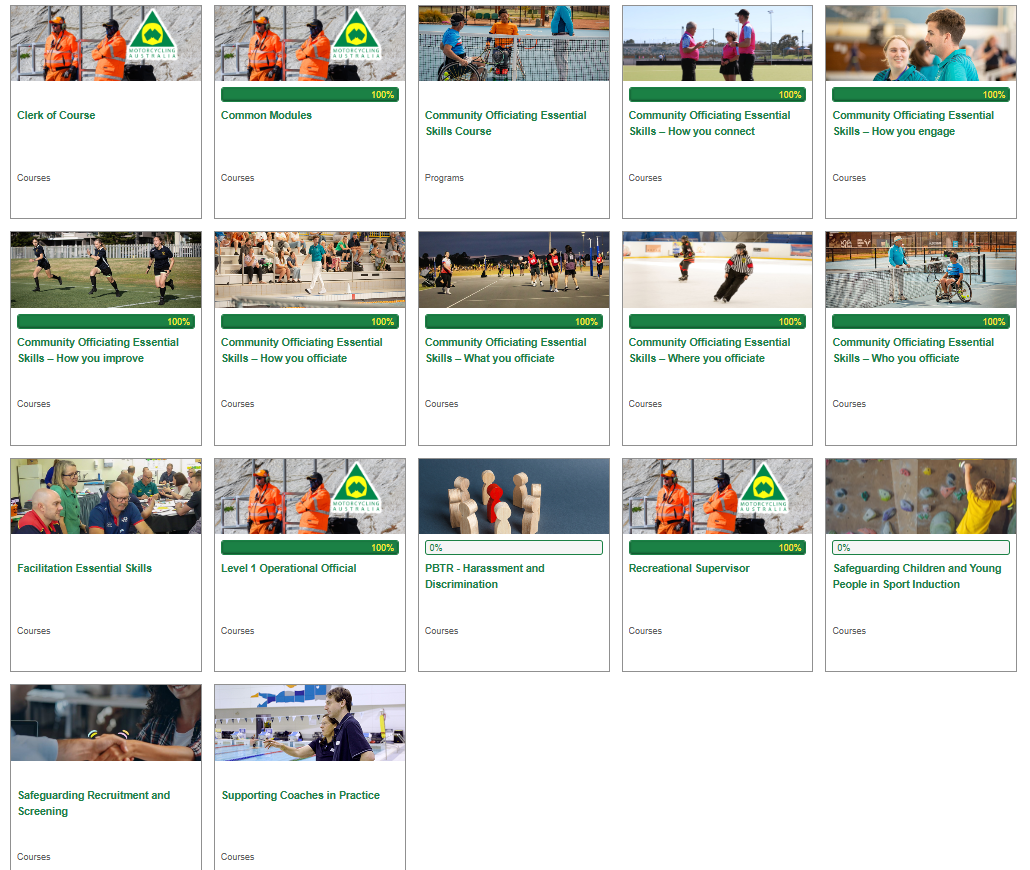Click Courses label under PBTR Harassment
The height and width of the screenshot is (870, 1030).
(x=441, y=631)
